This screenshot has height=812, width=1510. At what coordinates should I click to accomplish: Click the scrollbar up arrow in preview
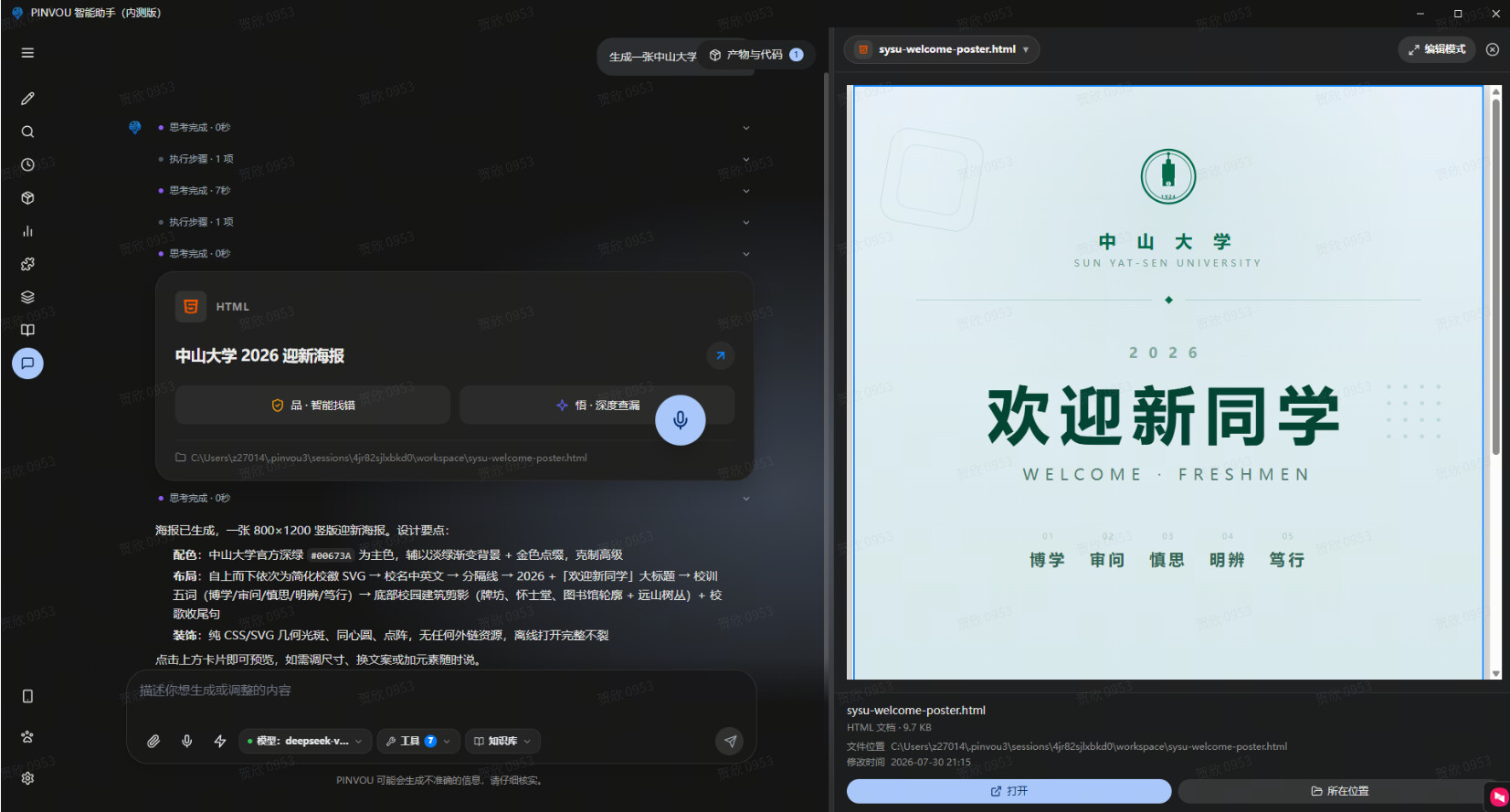point(1495,91)
